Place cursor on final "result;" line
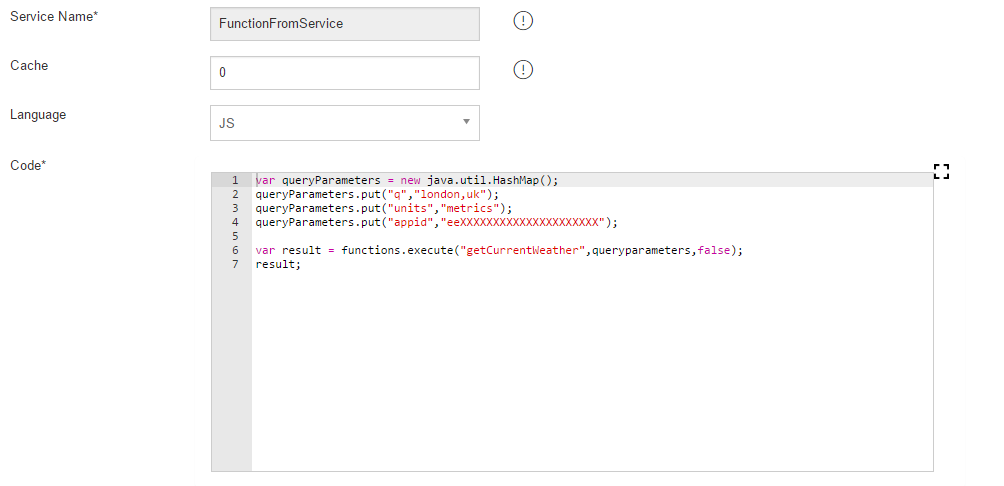 (x=278, y=264)
